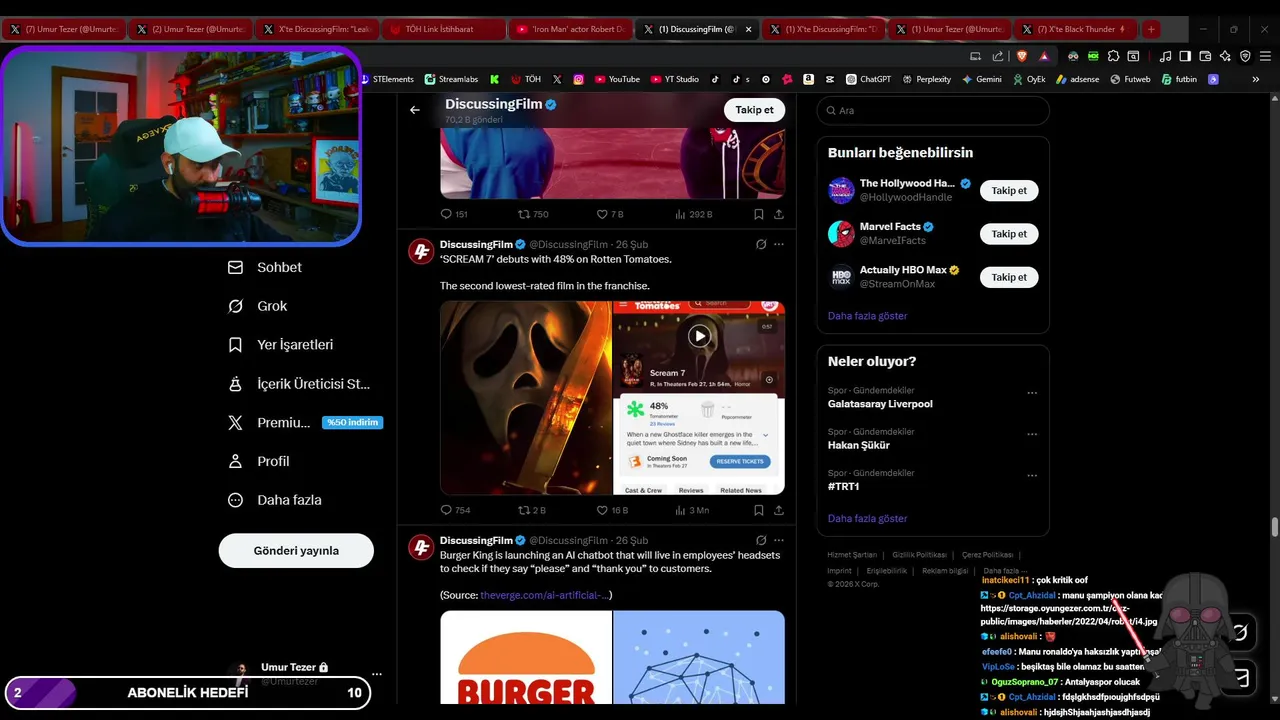Open Grok actions on SCREAM 7 post
Viewport: 1280px width, 720px height.
[x=761, y=244]
